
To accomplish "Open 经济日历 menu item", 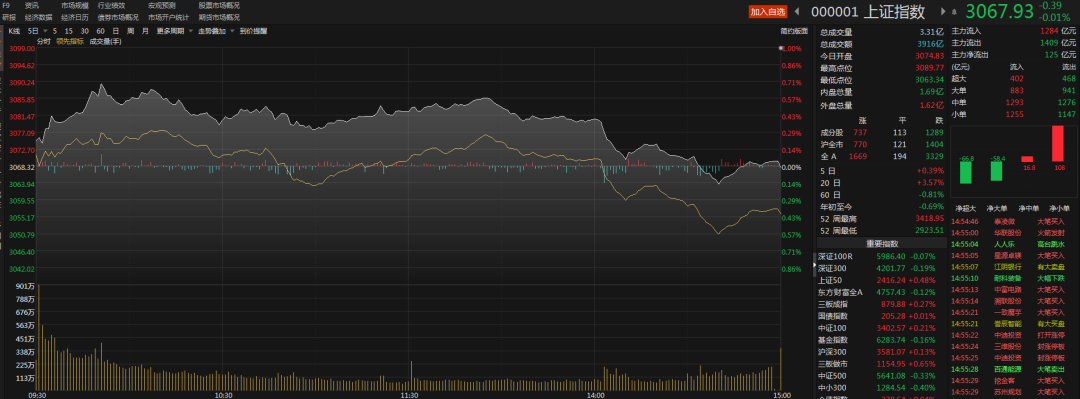I will tap(75, 17).
